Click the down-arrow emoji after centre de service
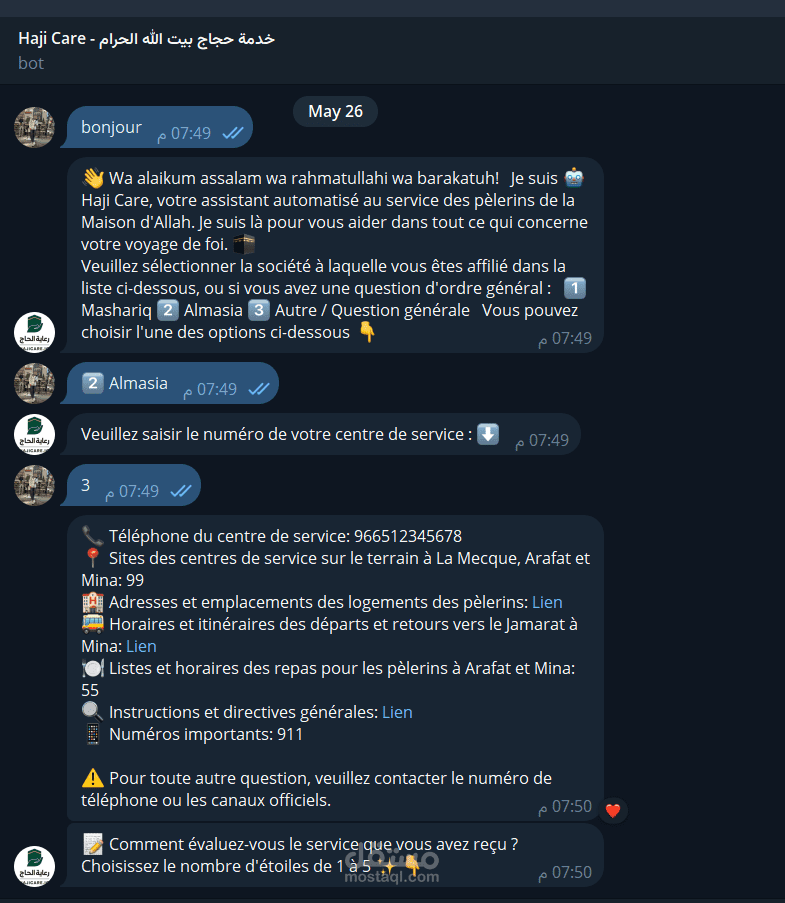The height and width of the screenshot is (903, 785). click(488, 434)
